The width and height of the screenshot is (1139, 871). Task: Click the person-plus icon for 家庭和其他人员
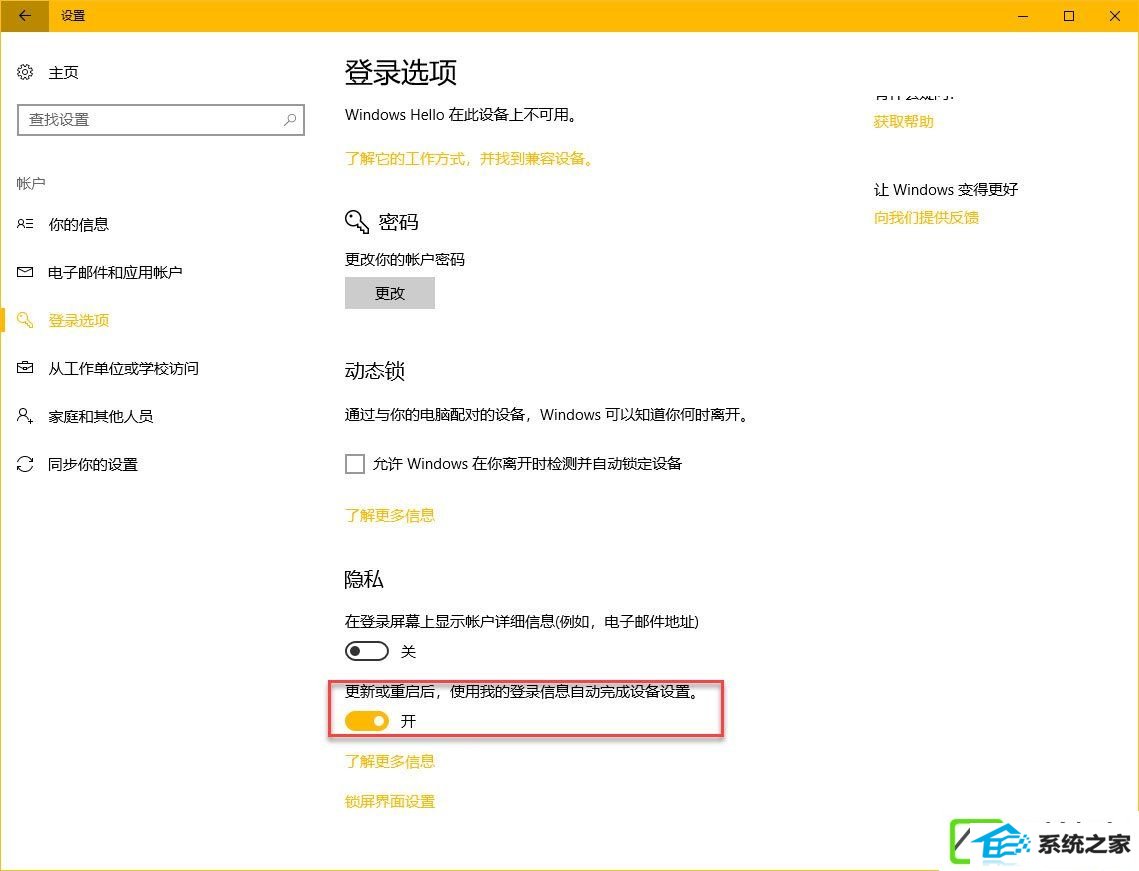coord(25,416)
